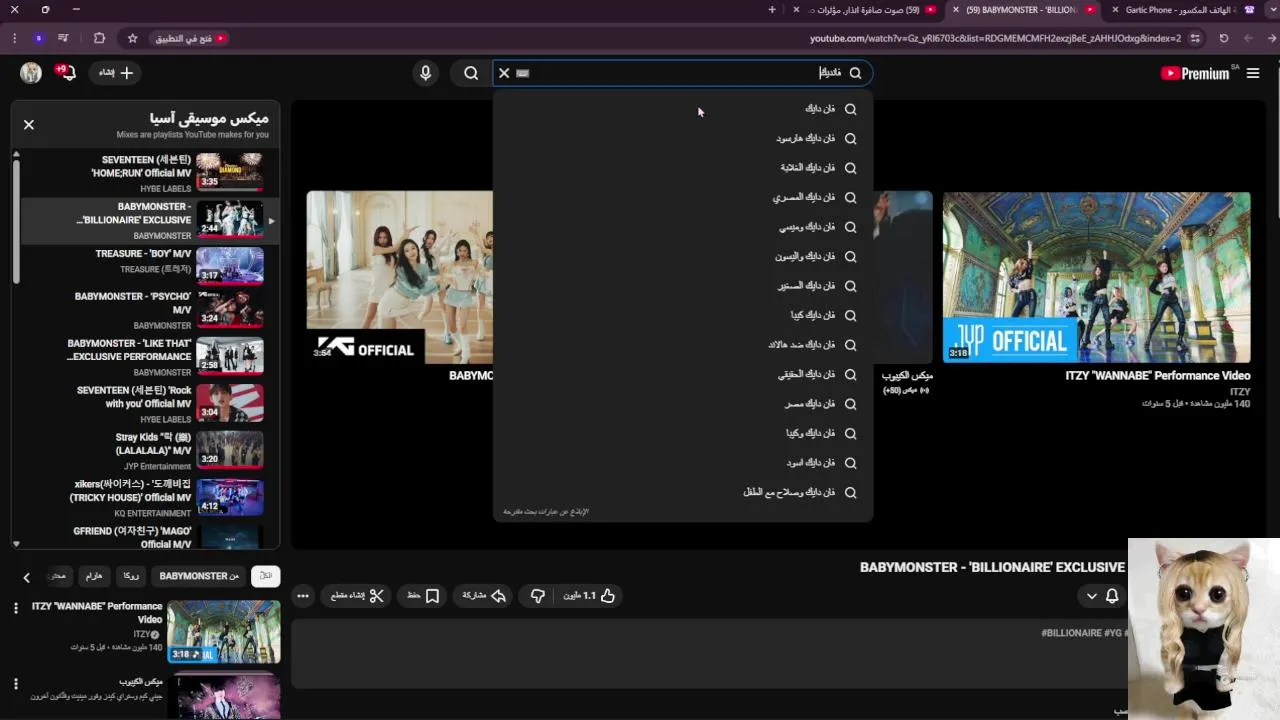The width and height of the screenshot is (1280, 720).
Task: Click the round search button beside the microphone
Action: (471, 73)
